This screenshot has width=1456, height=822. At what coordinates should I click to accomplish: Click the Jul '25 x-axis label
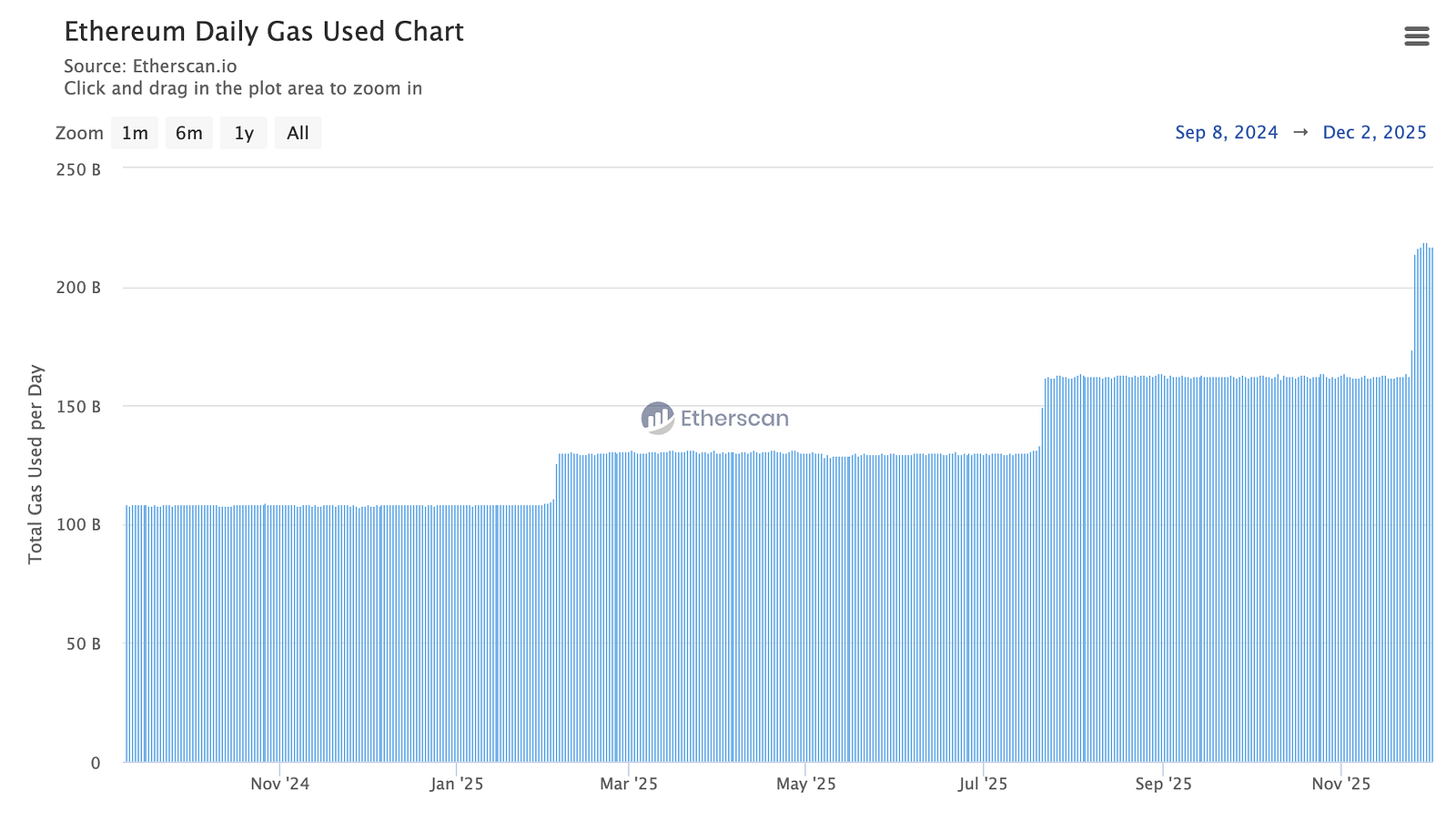pos(983,784)
